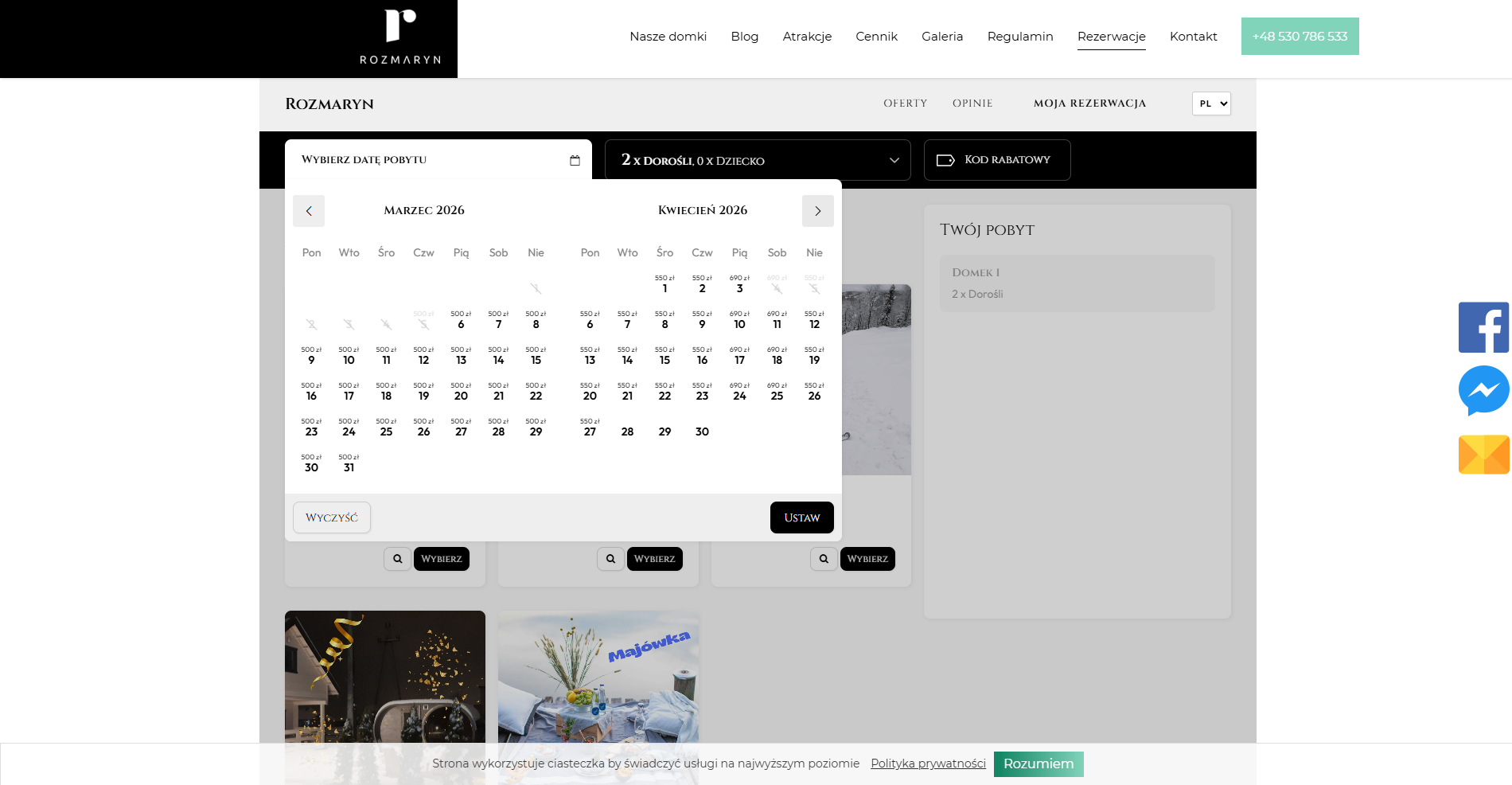The height and width of the screenshot is (785, 1512).
Task: Open the Facebook side icon
Action: [x=1483, y=327]
